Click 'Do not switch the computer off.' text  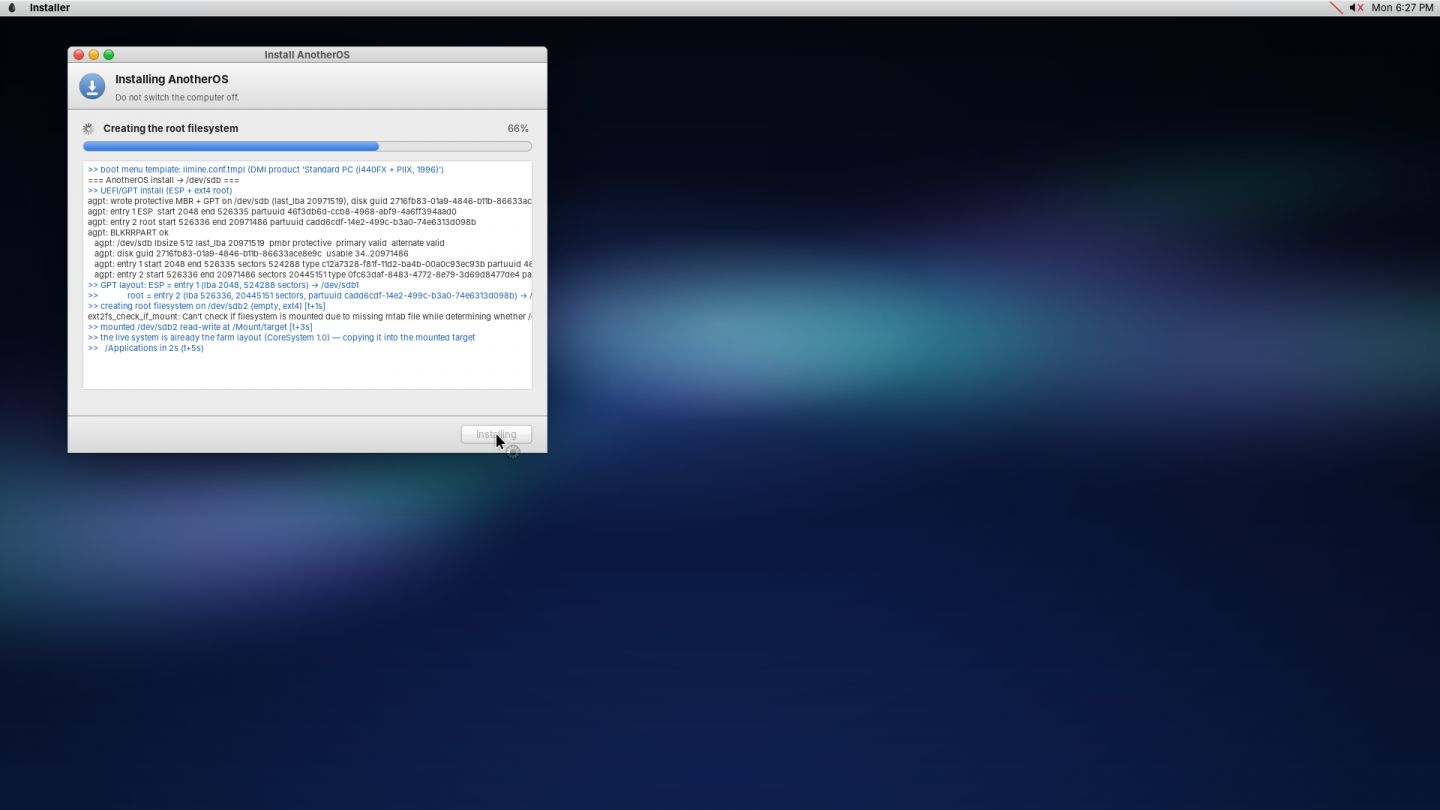177,98
